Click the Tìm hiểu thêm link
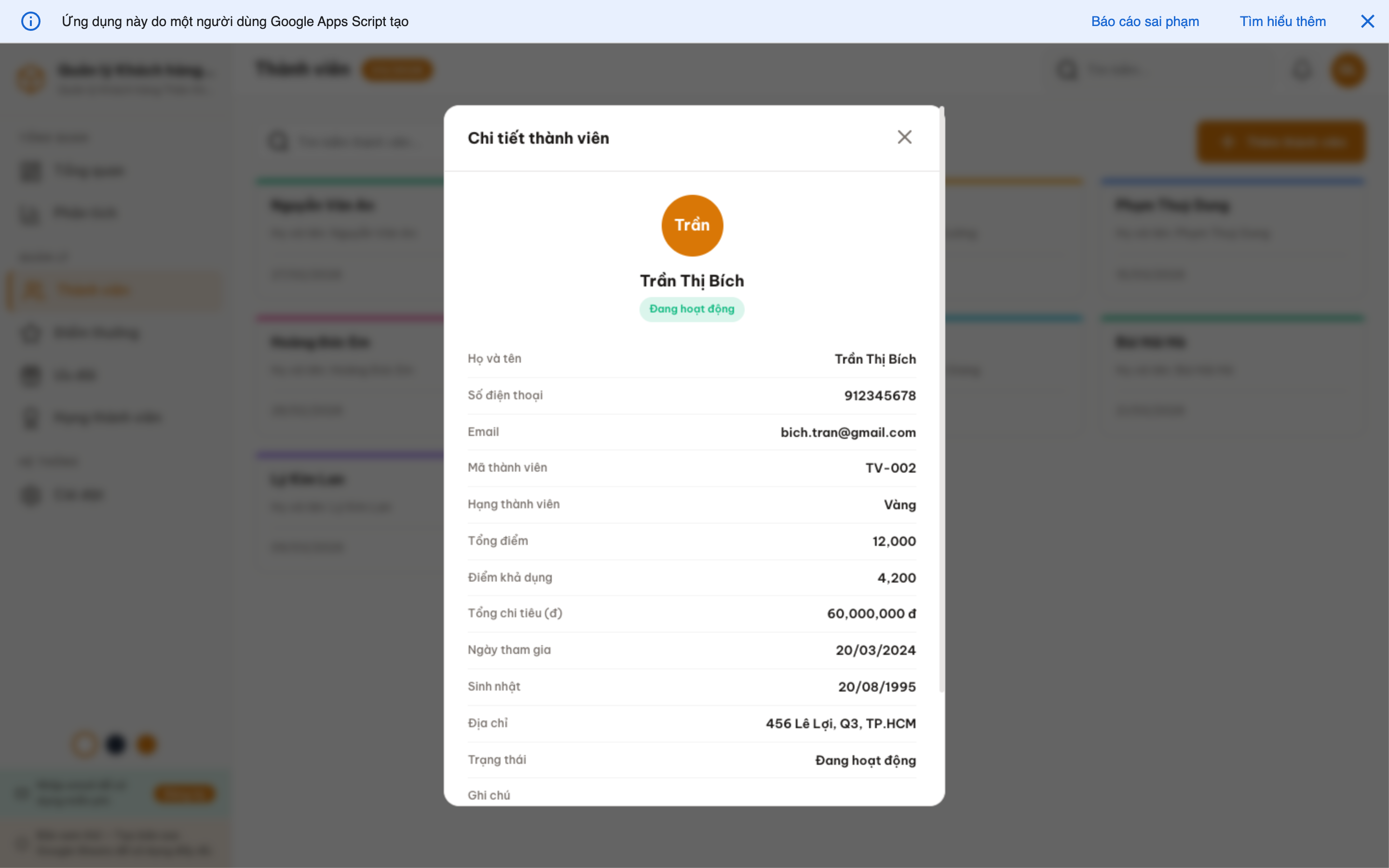The height and width of the screenshot is (868, 1389). pos(1283,21)
